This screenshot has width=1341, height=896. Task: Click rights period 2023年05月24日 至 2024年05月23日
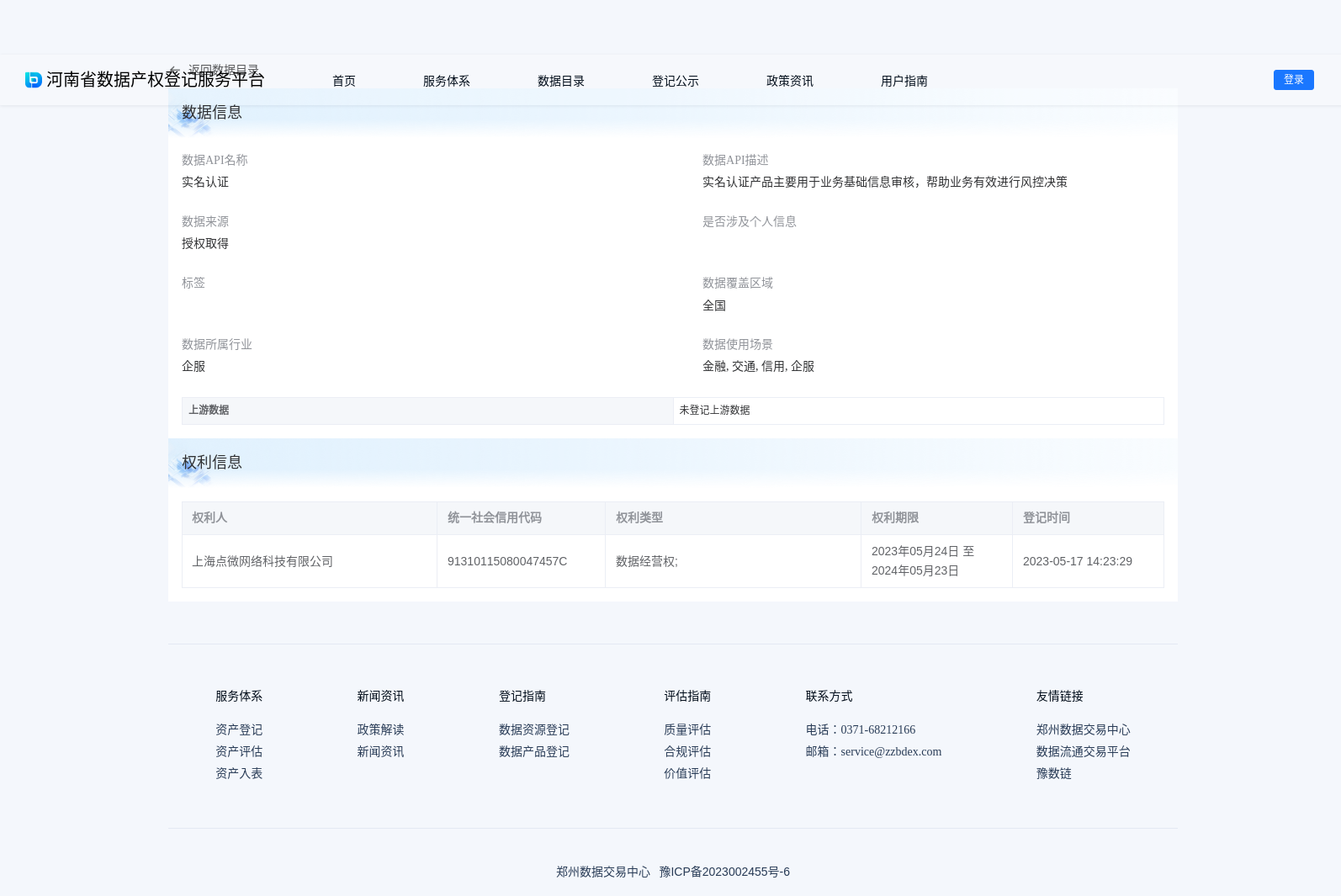(x=923, y=561)
